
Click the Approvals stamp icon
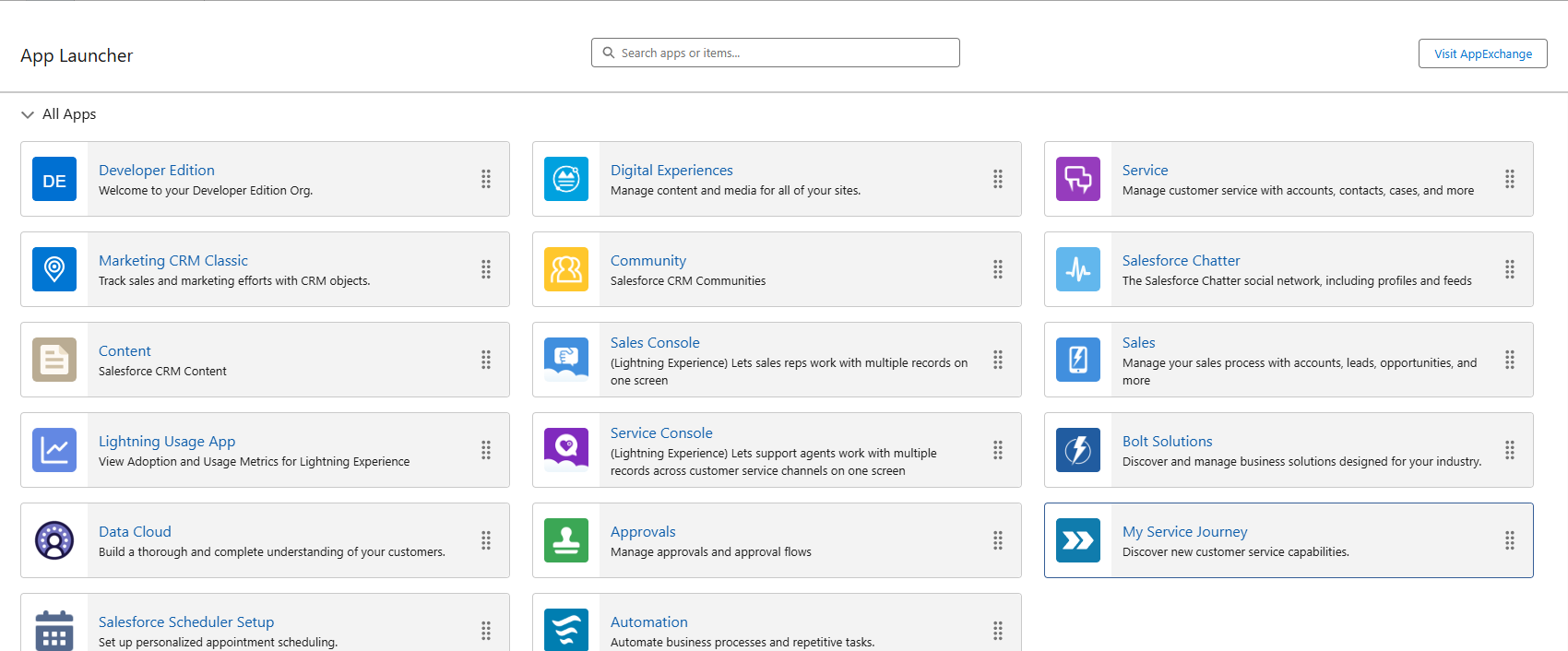[x=566, y=540]
